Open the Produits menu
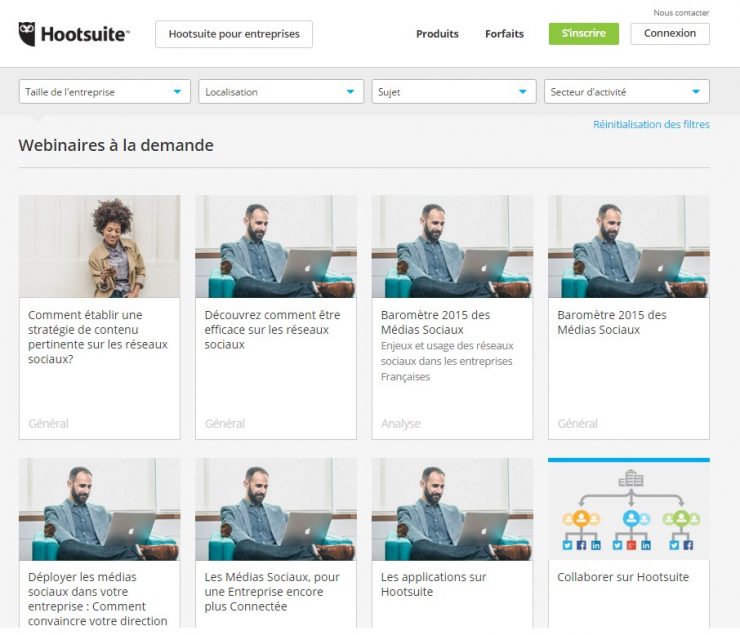Screen dimensions: 740x635 (437, 34)
